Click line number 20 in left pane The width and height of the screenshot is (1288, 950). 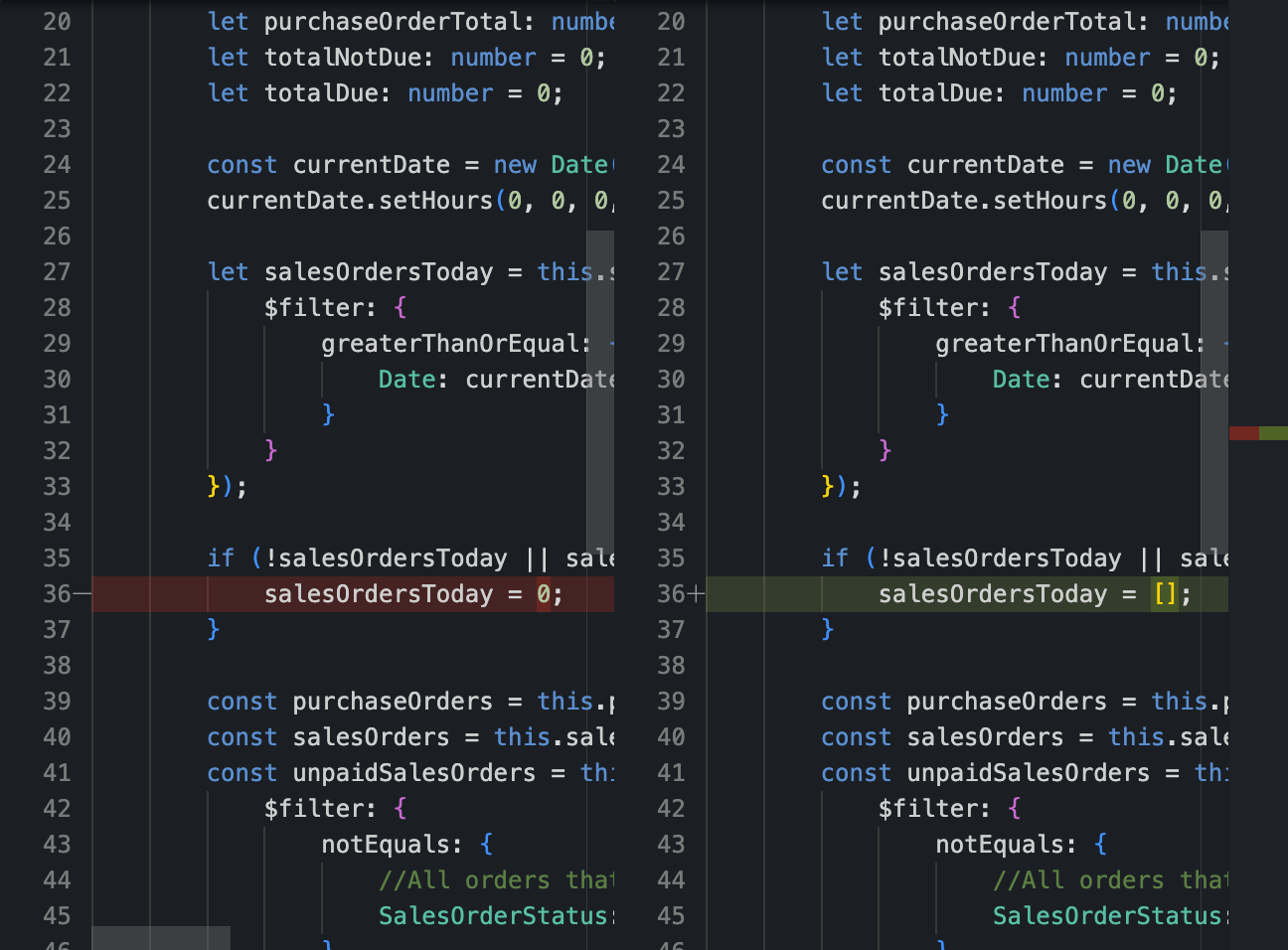click(58, 22)
